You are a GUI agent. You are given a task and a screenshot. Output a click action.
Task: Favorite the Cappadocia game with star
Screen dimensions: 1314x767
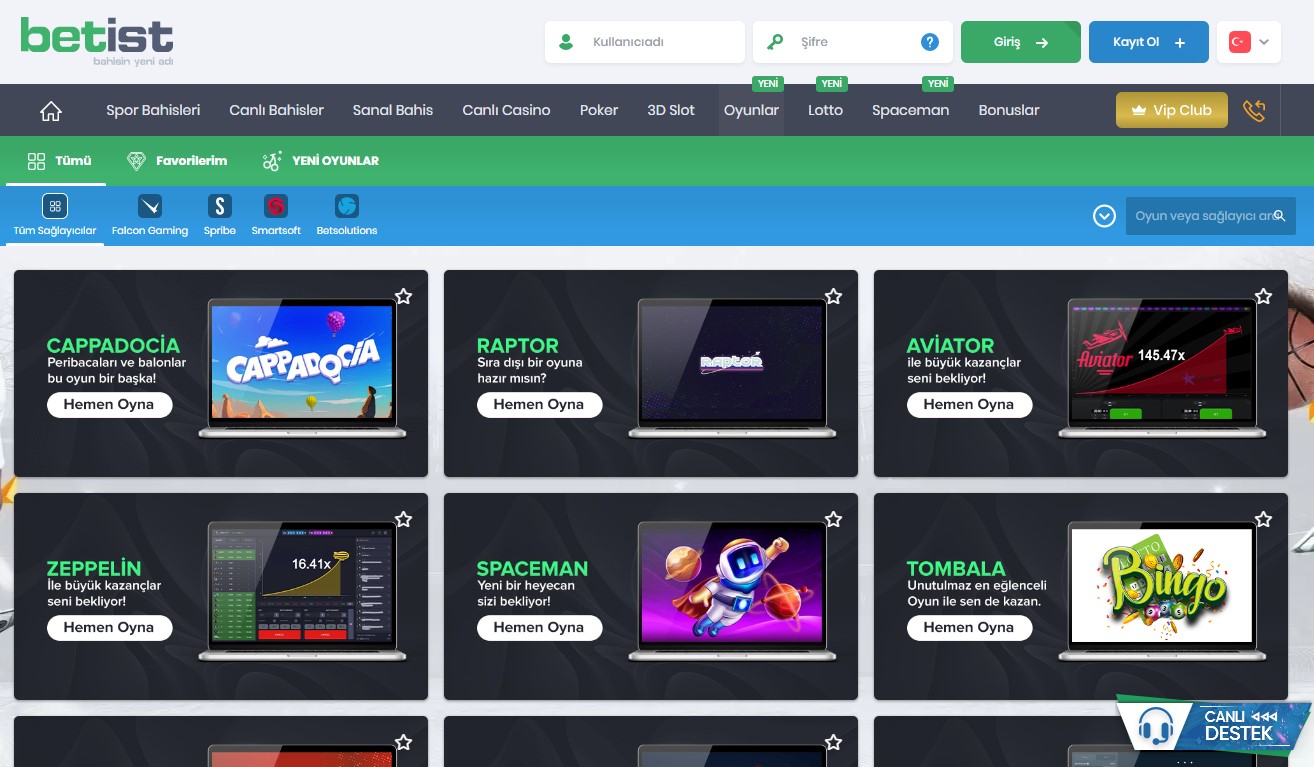pyautogui.click(x=403, y=296)
